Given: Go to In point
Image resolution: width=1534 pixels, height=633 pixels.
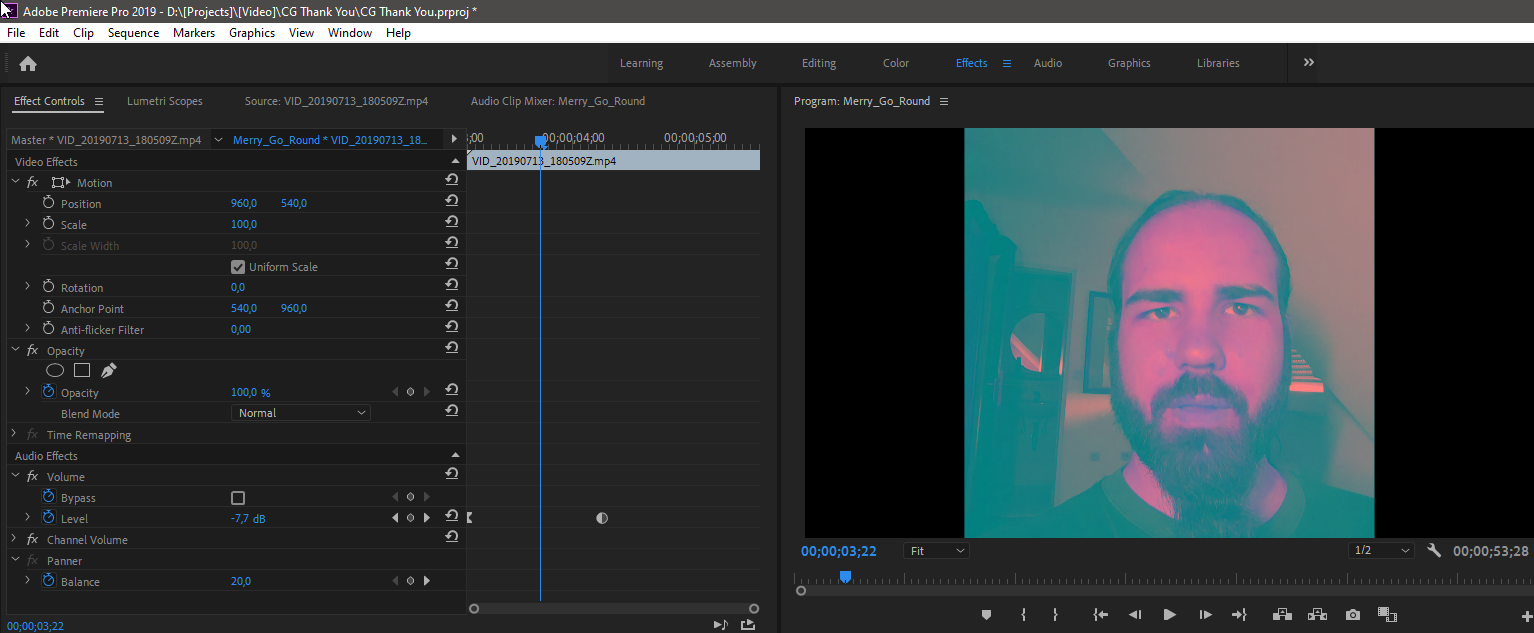Looking at the screenshot, I should [x=1101, y=615].
